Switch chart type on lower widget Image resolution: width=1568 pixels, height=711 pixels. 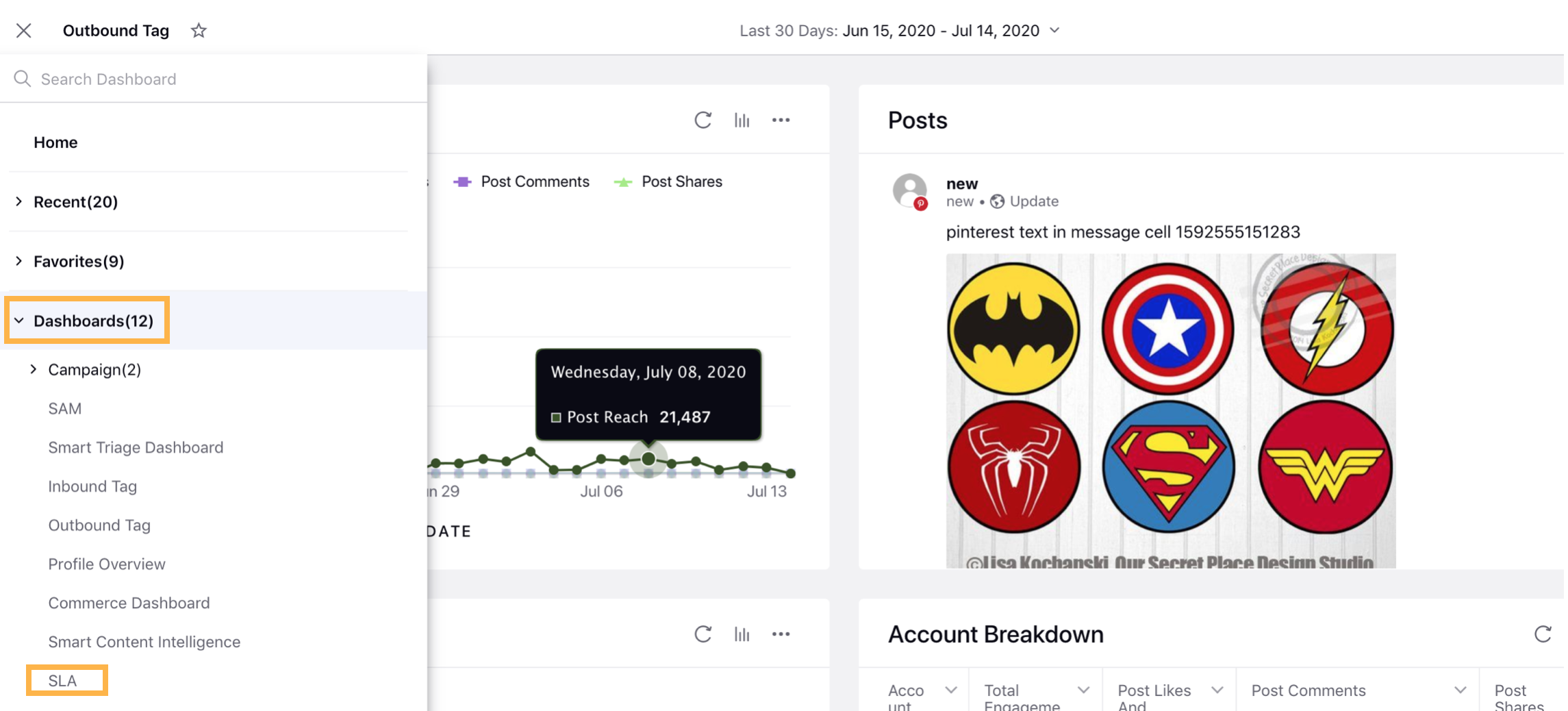(x=742, y=634)
